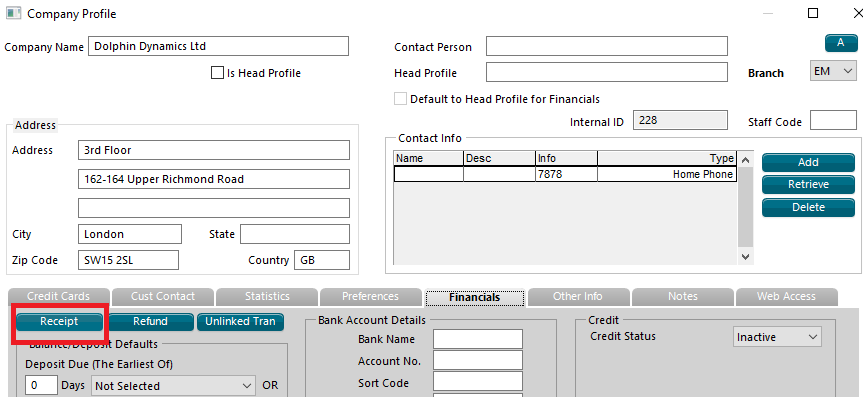863x397 pixels.
Task: Open the Branch dropdown
Action: (x=833, y=71)
